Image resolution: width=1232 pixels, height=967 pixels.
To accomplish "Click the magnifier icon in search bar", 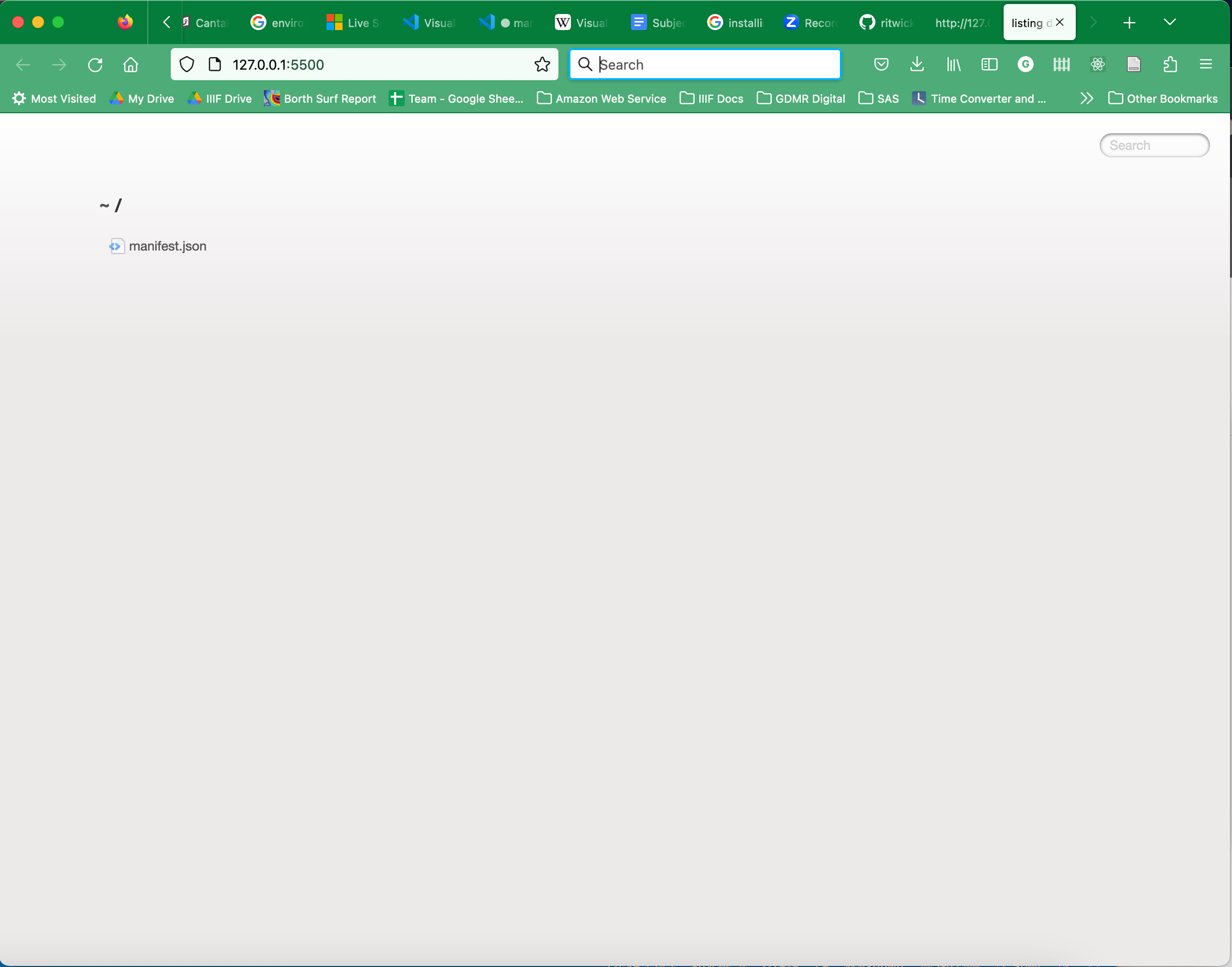I will [x=585, y=65].
